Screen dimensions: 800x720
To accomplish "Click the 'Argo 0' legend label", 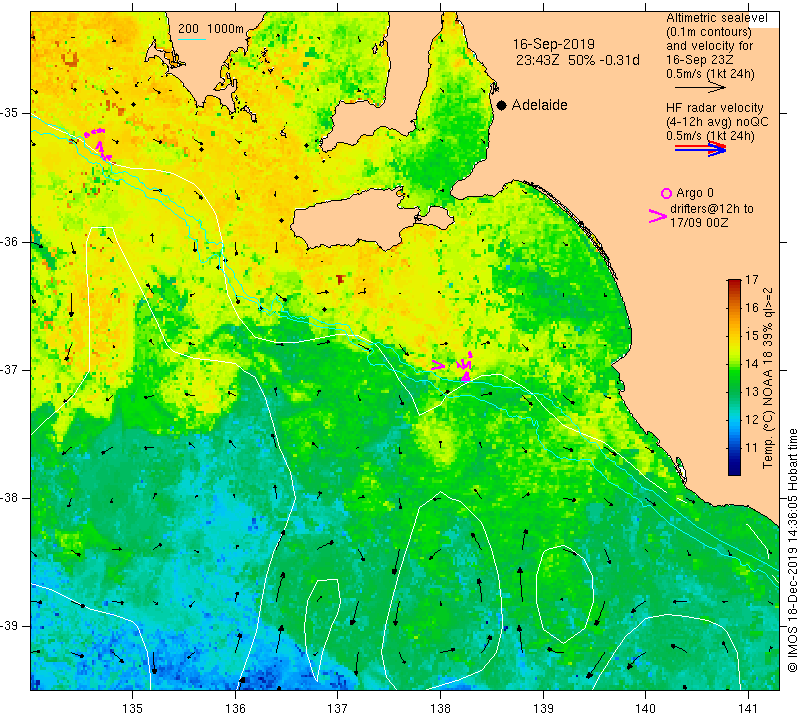I will point(695,193).
